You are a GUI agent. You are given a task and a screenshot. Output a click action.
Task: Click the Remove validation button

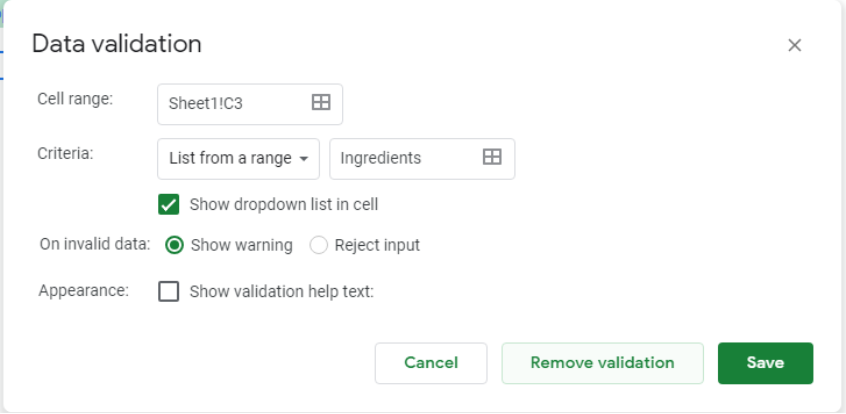[x=603, y=363]
